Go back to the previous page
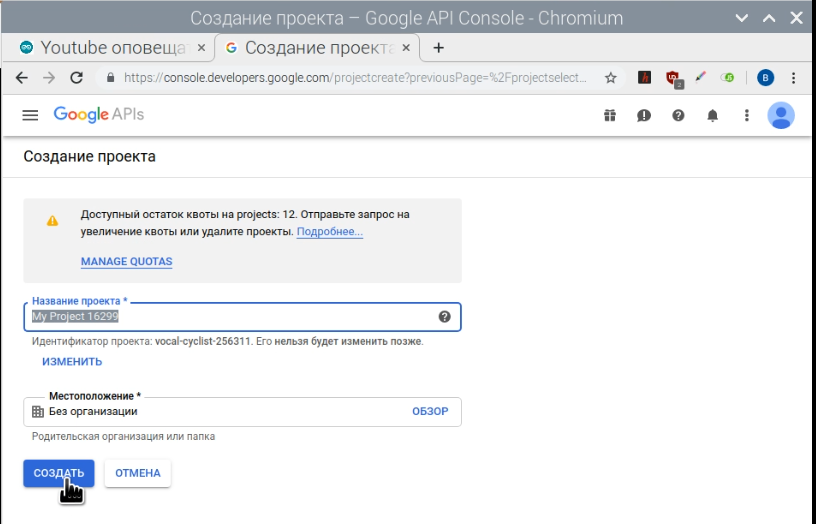The image size is (816, 524). [x=21, y=78]
